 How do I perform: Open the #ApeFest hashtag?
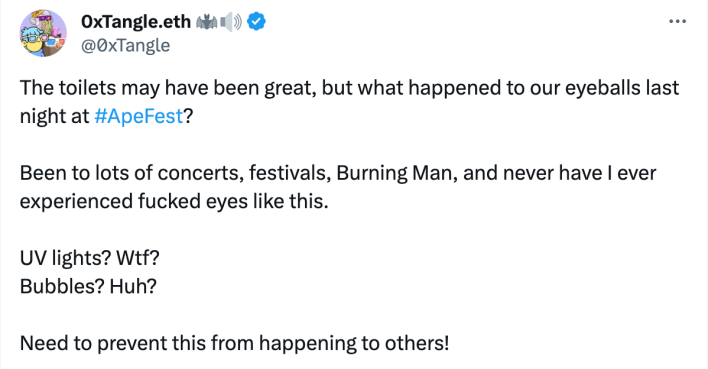pos(138,116)
